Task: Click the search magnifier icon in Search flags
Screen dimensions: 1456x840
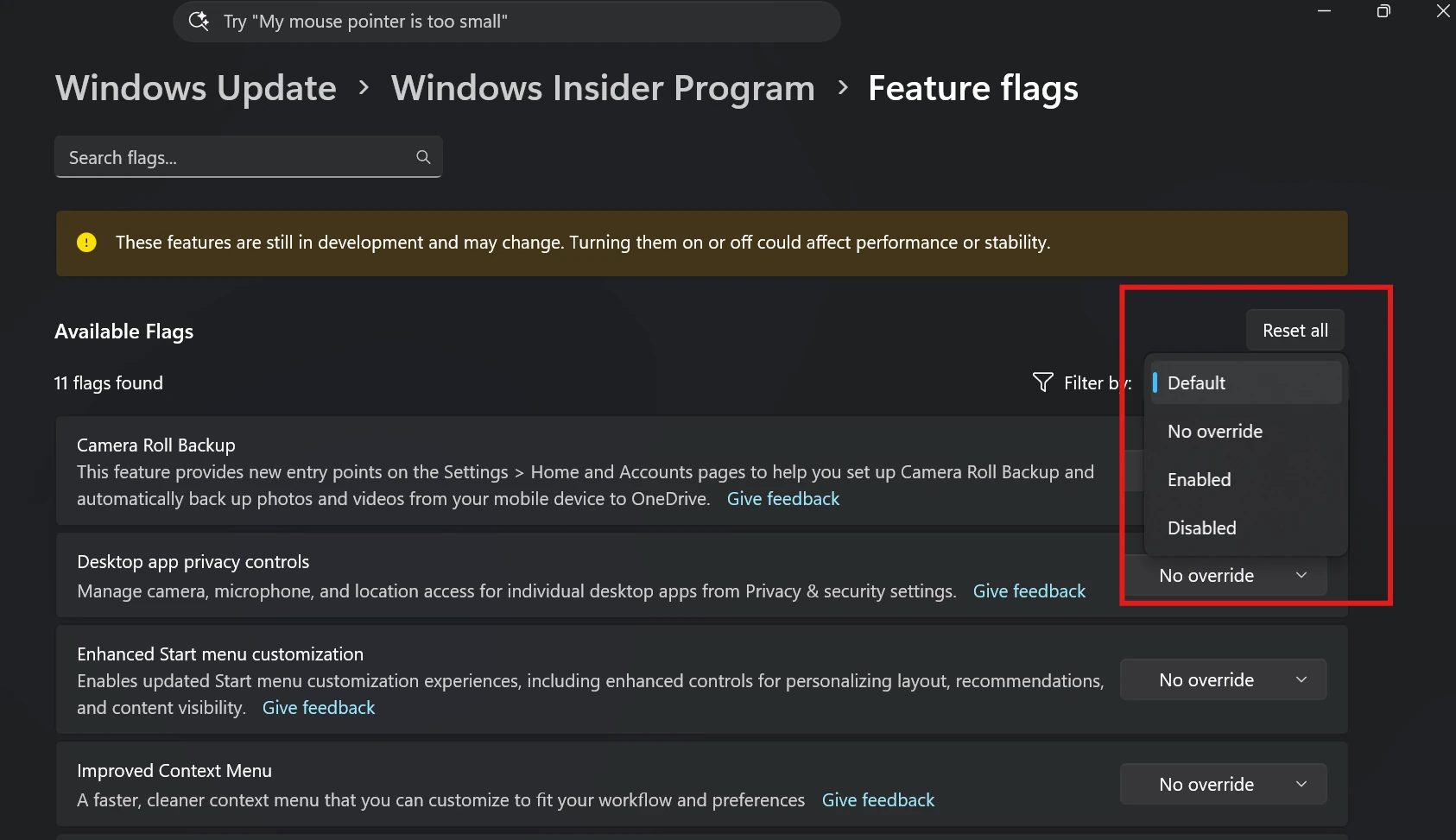Action: point(423,157)
